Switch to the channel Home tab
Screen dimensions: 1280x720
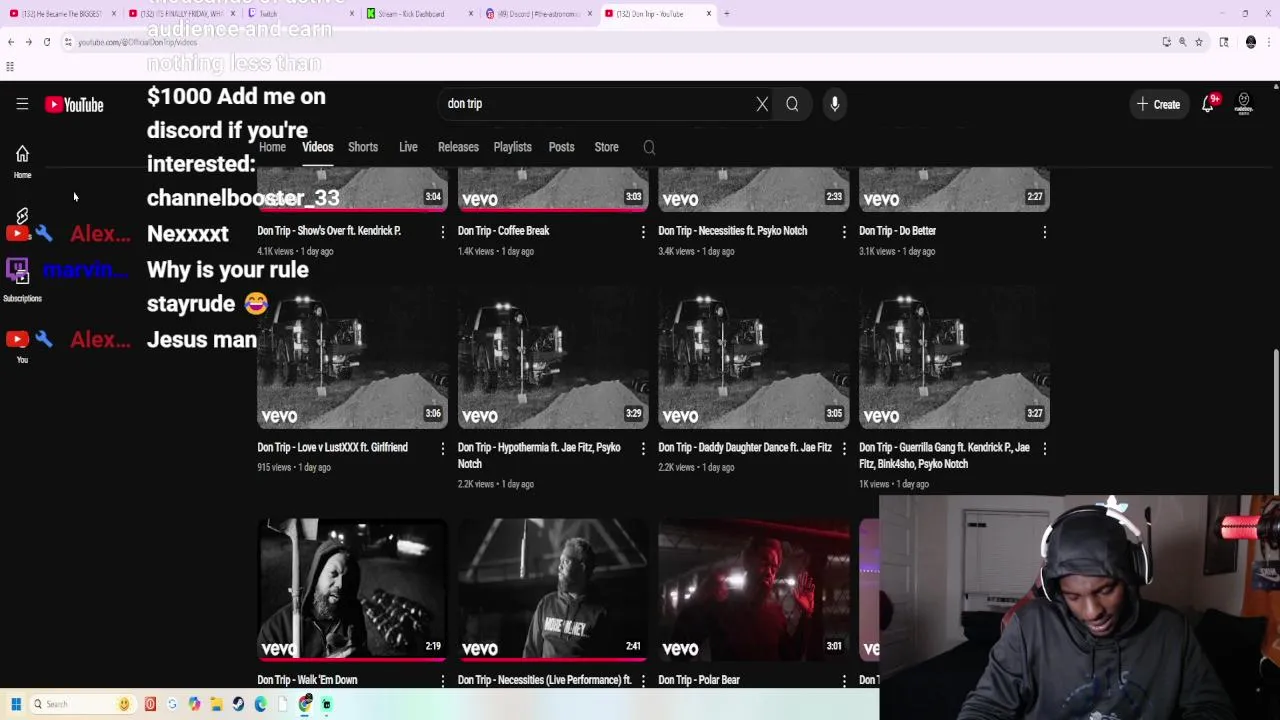click(x=272, y=147)
